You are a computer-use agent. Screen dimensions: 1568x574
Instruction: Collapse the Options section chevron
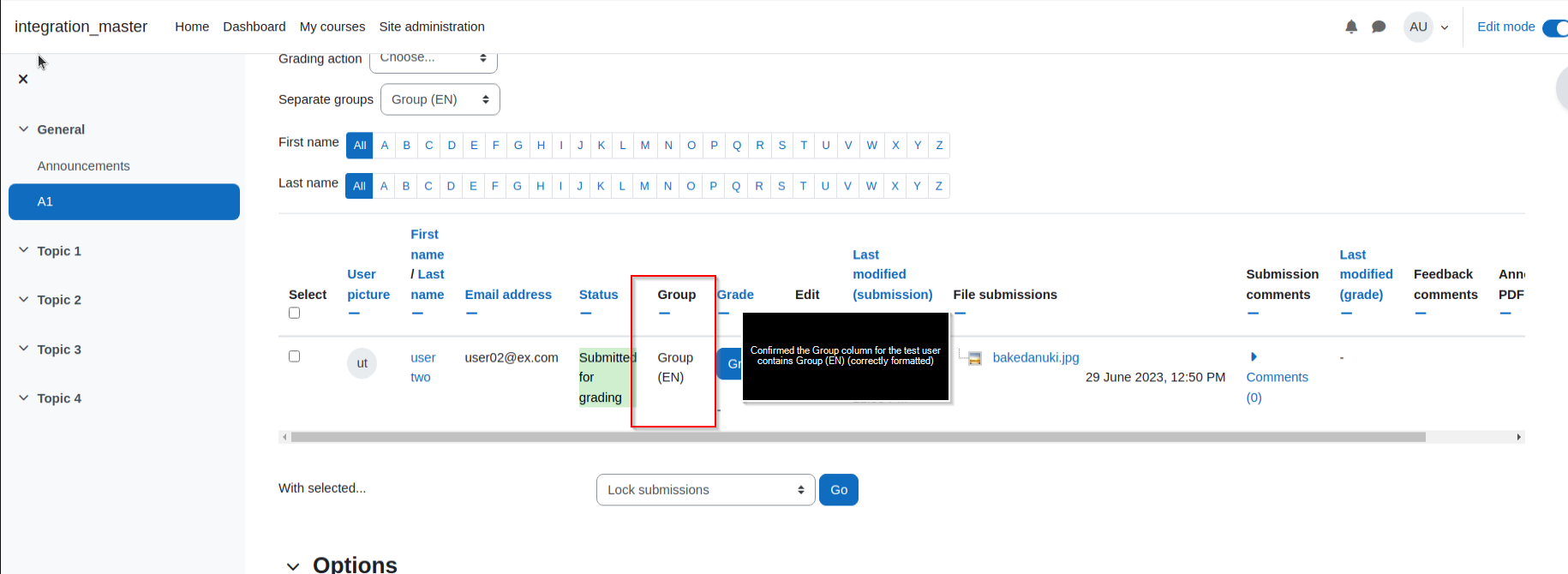point(293,565)
